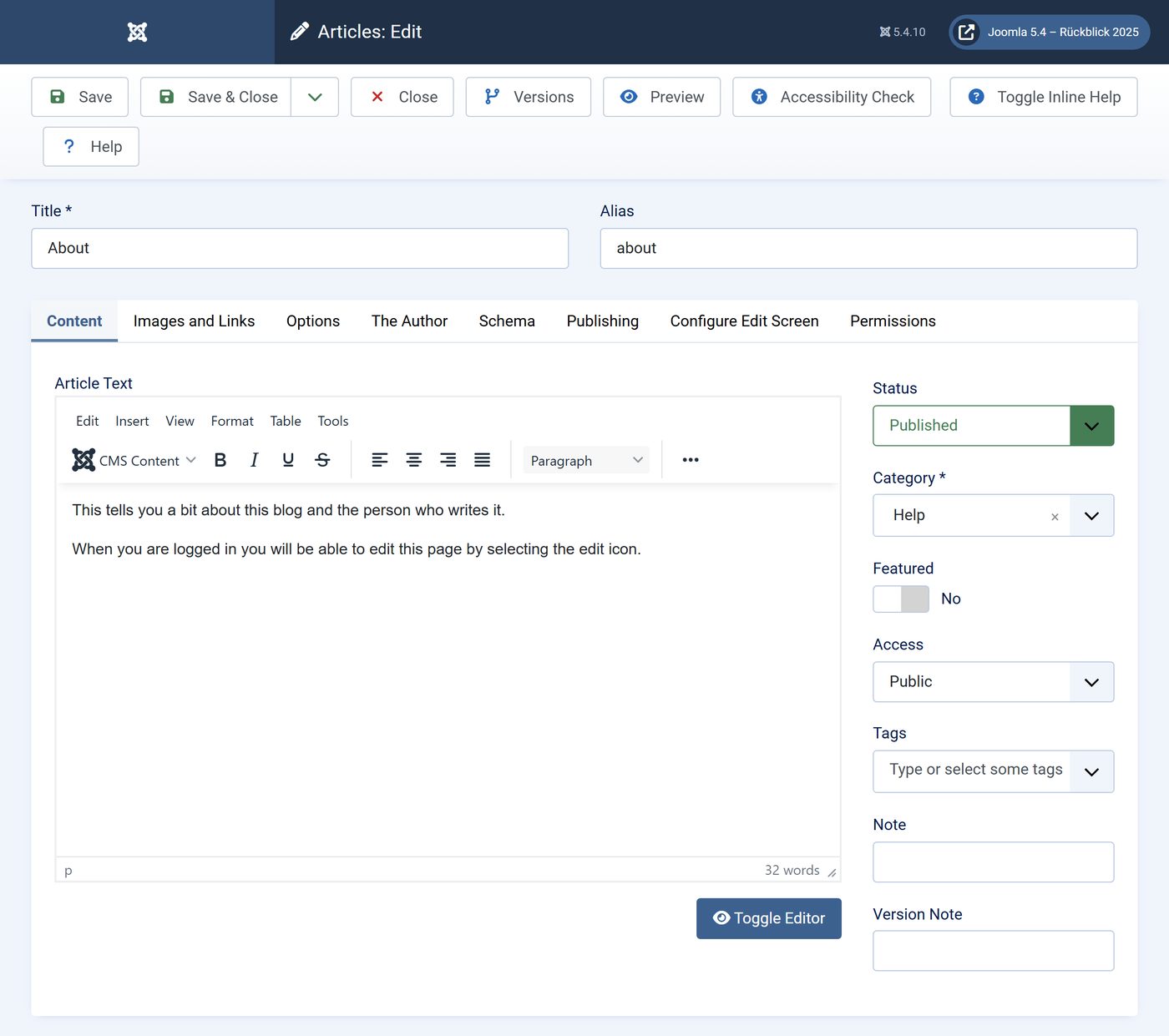This screenshot has width=1169, height=1036.
Task: Run the Accessibility Check
Action: [832, 97]
